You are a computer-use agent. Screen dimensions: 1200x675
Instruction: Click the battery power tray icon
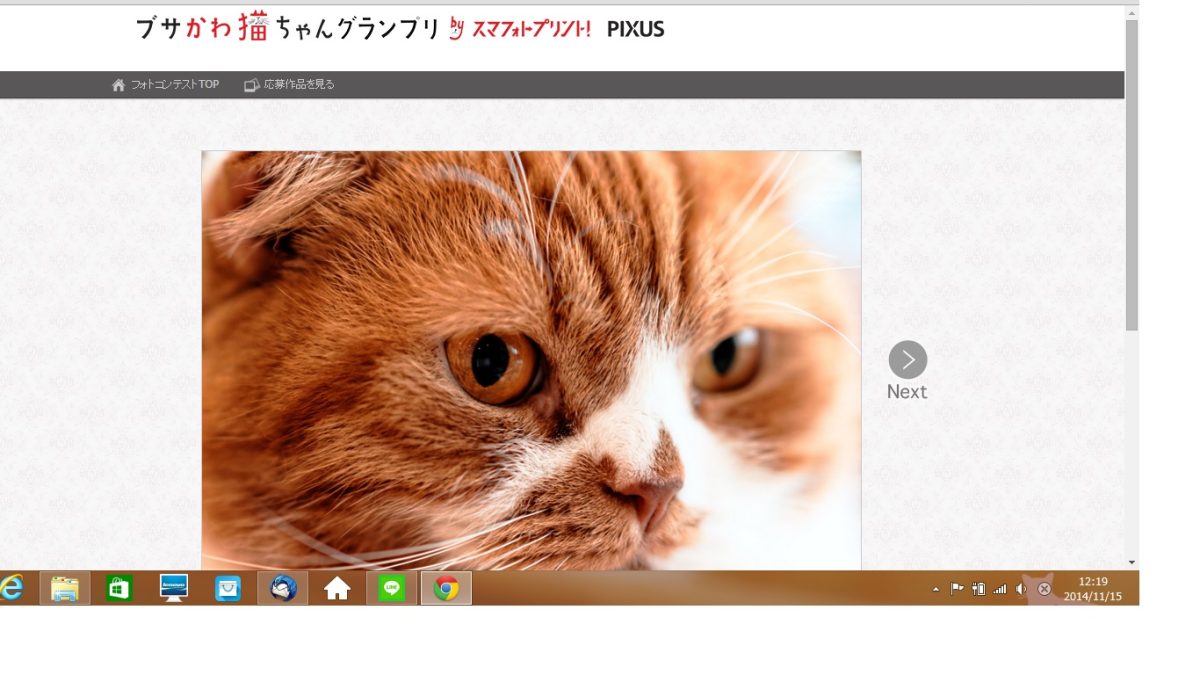tap(979, 589)
